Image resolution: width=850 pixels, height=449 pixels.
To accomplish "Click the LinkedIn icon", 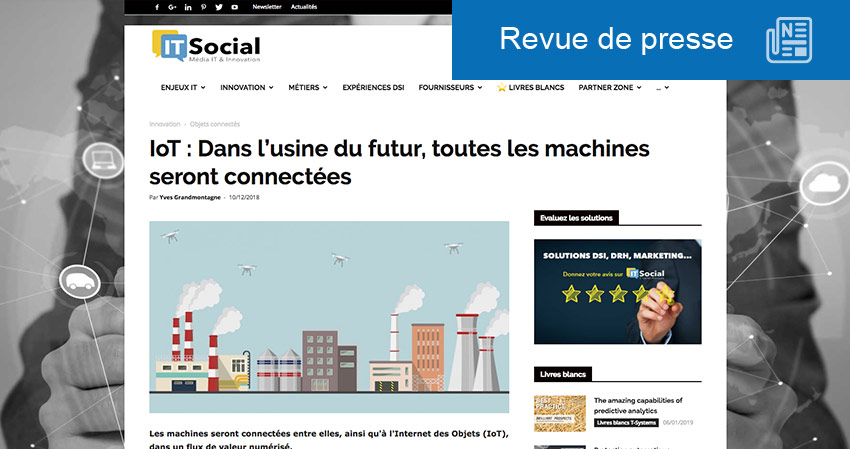I will 188,7.
